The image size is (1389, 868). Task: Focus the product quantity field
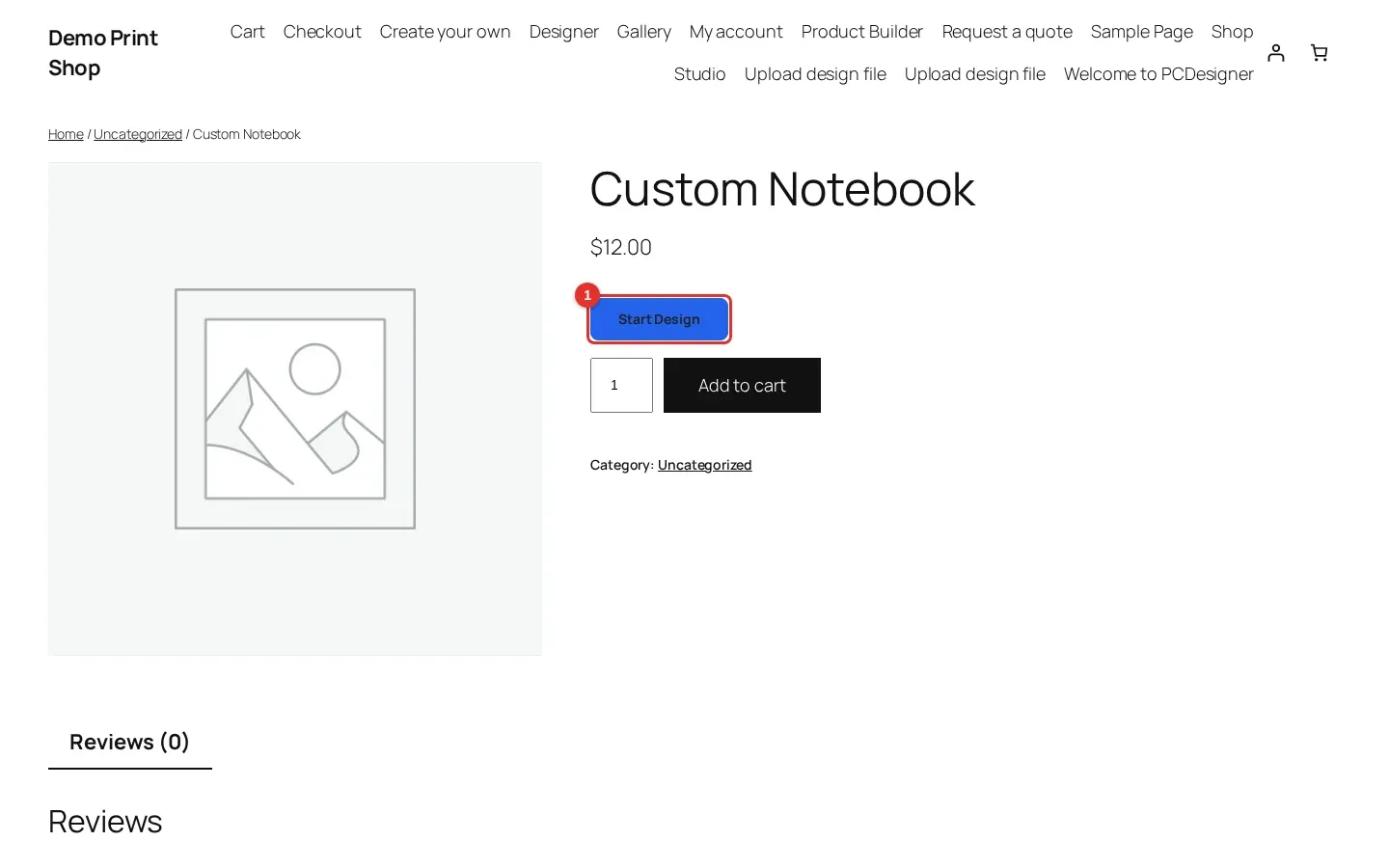coord(621,385)
